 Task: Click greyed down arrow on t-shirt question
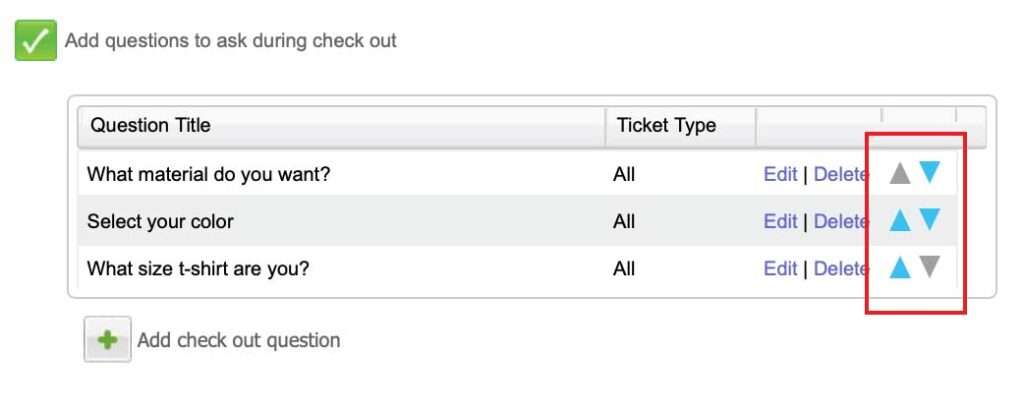coord(929,266)
